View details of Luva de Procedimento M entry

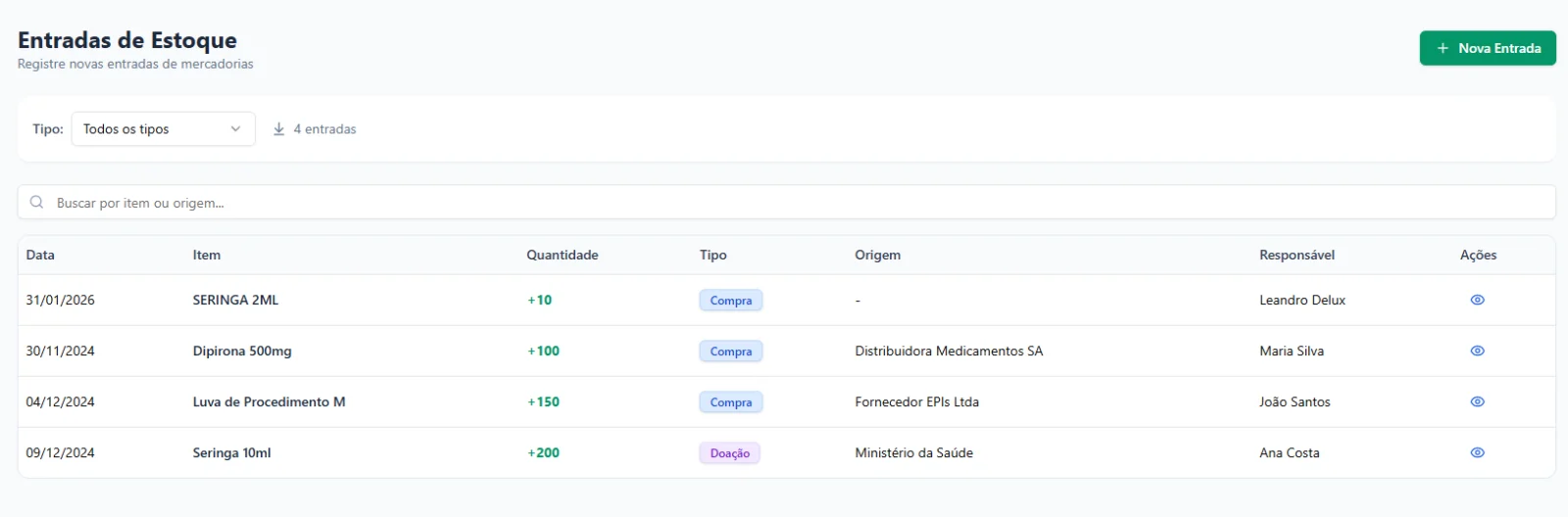1477,402
